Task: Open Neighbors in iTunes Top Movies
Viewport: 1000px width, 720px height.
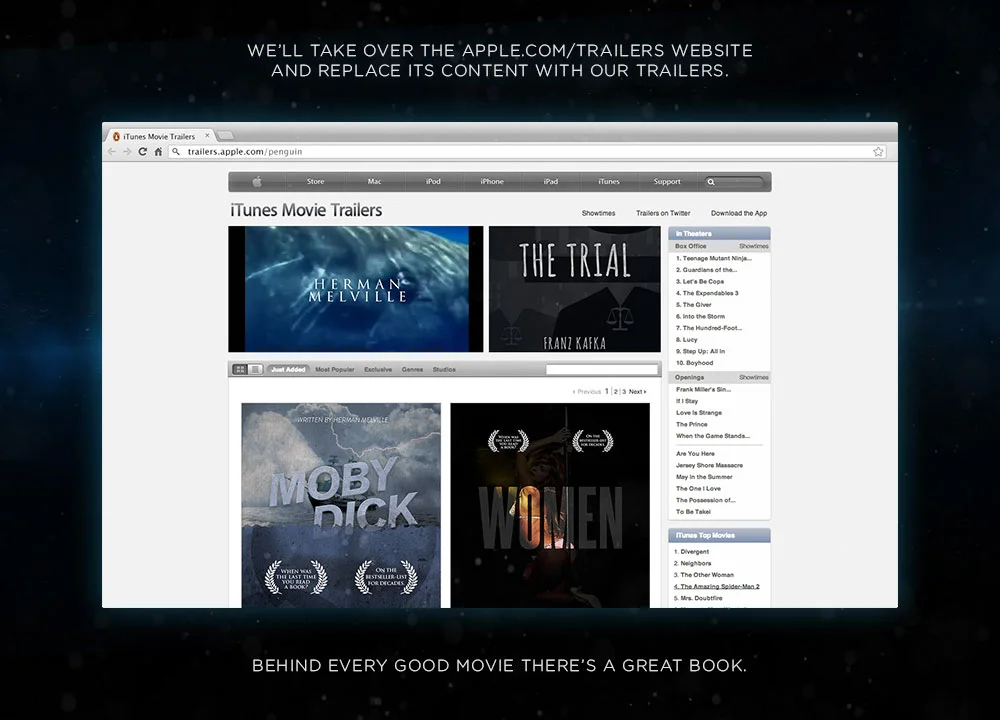Action: pos(693,563)
